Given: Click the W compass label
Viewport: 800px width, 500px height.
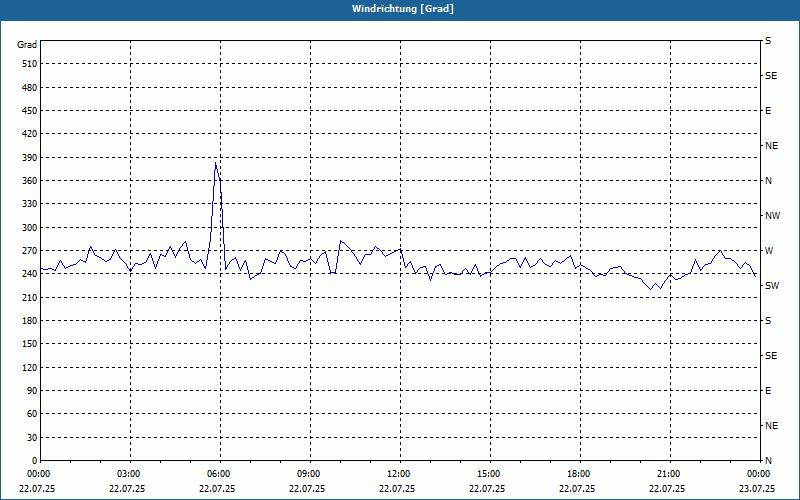Looking at the screenshot, I should (x=769, y=251).
